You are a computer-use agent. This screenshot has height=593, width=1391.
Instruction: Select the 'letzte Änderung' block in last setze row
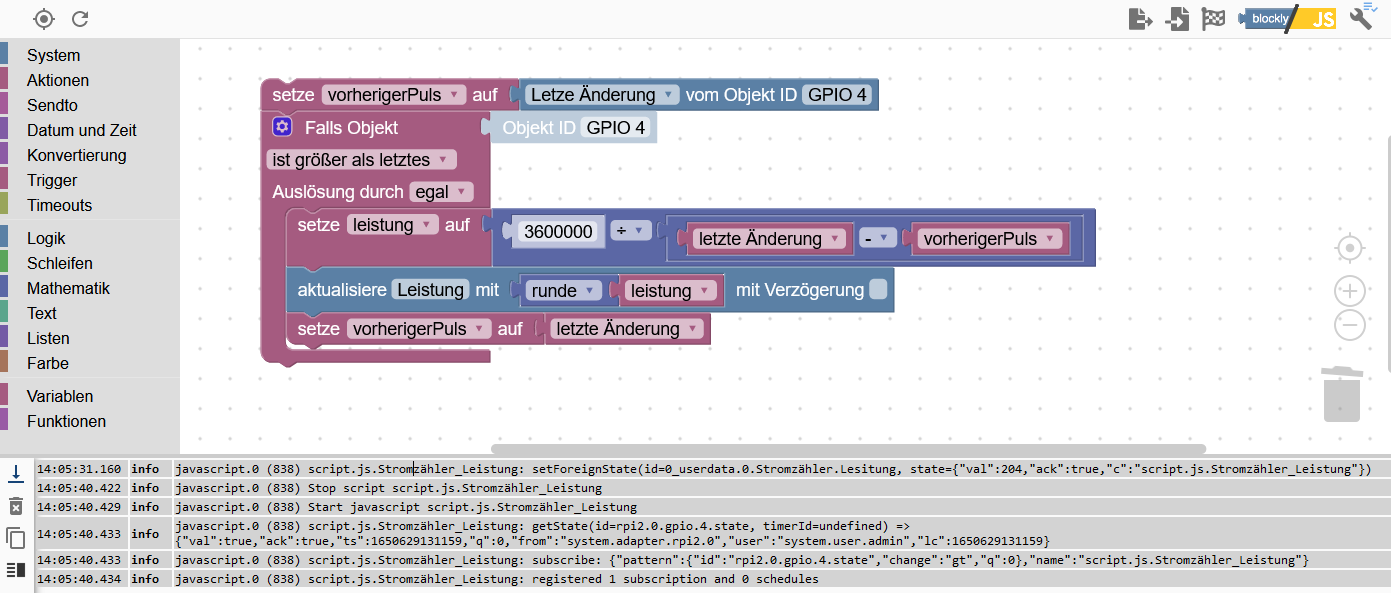pos(627,329)
